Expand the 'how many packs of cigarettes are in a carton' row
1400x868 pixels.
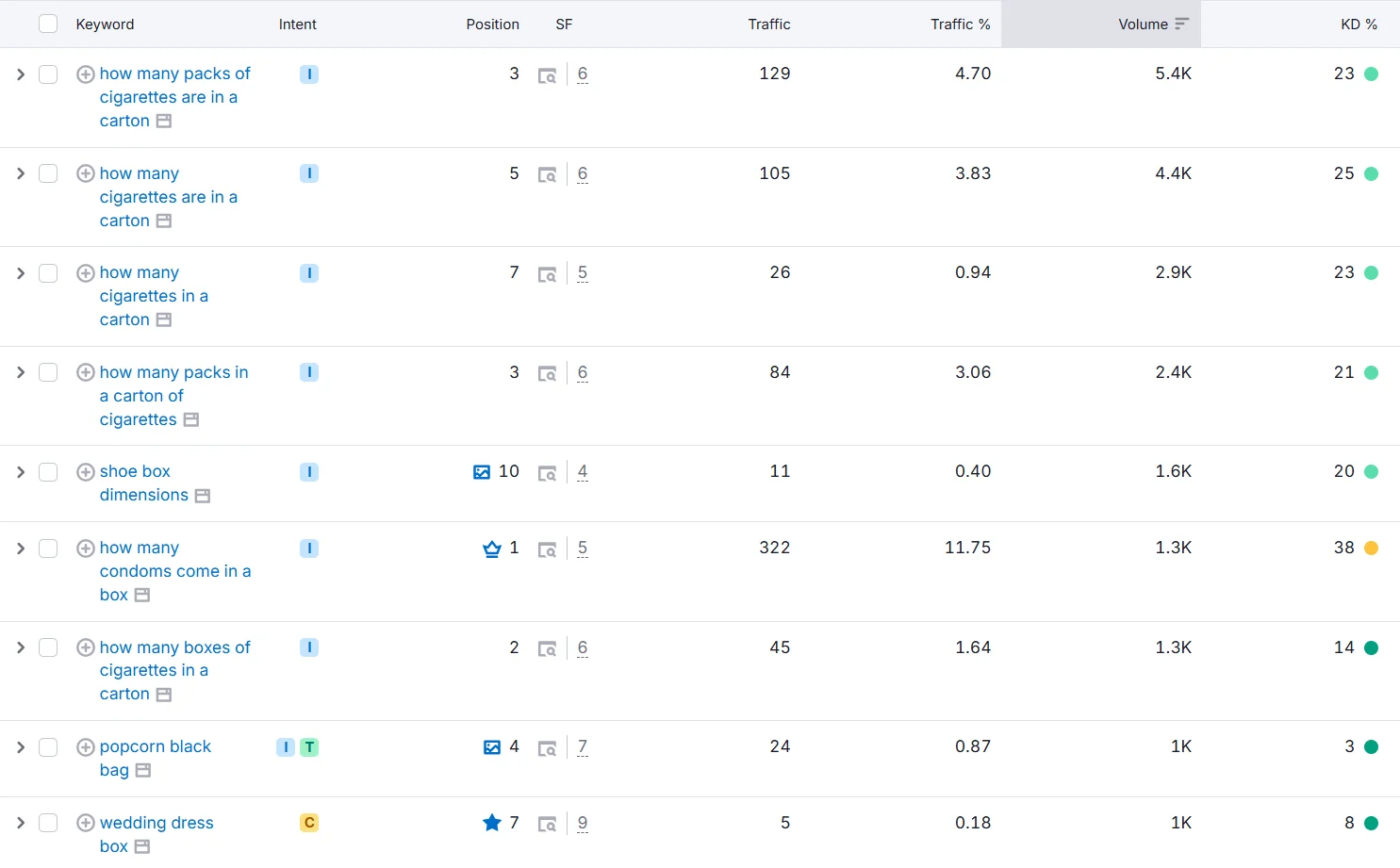21,74
